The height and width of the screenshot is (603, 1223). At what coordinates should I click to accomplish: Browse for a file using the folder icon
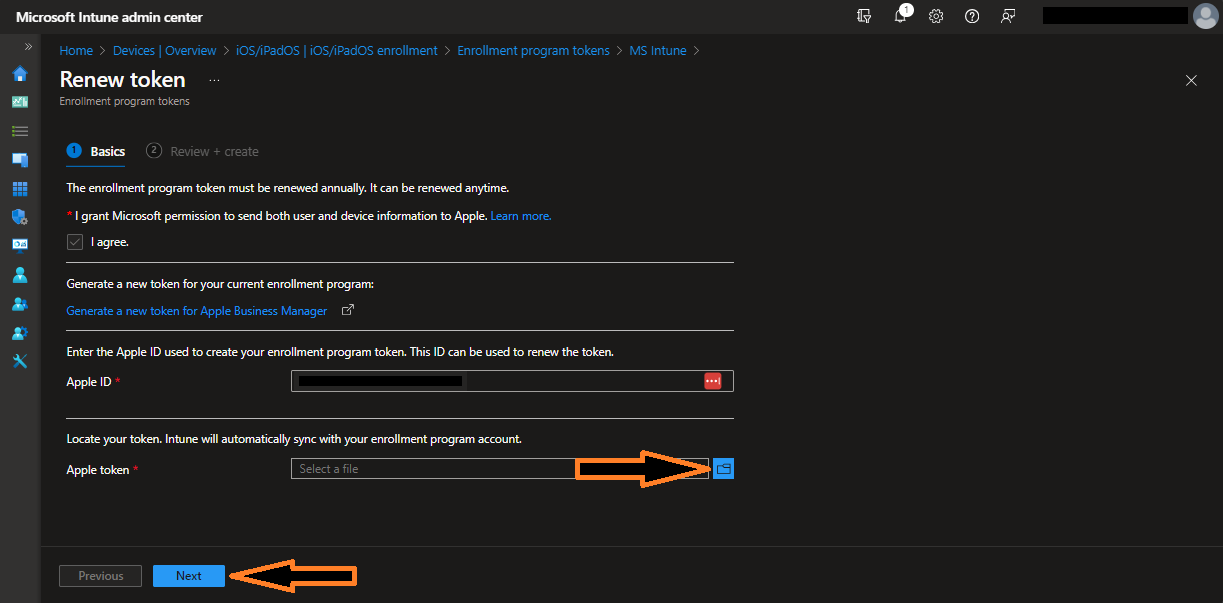click(723, 468)
